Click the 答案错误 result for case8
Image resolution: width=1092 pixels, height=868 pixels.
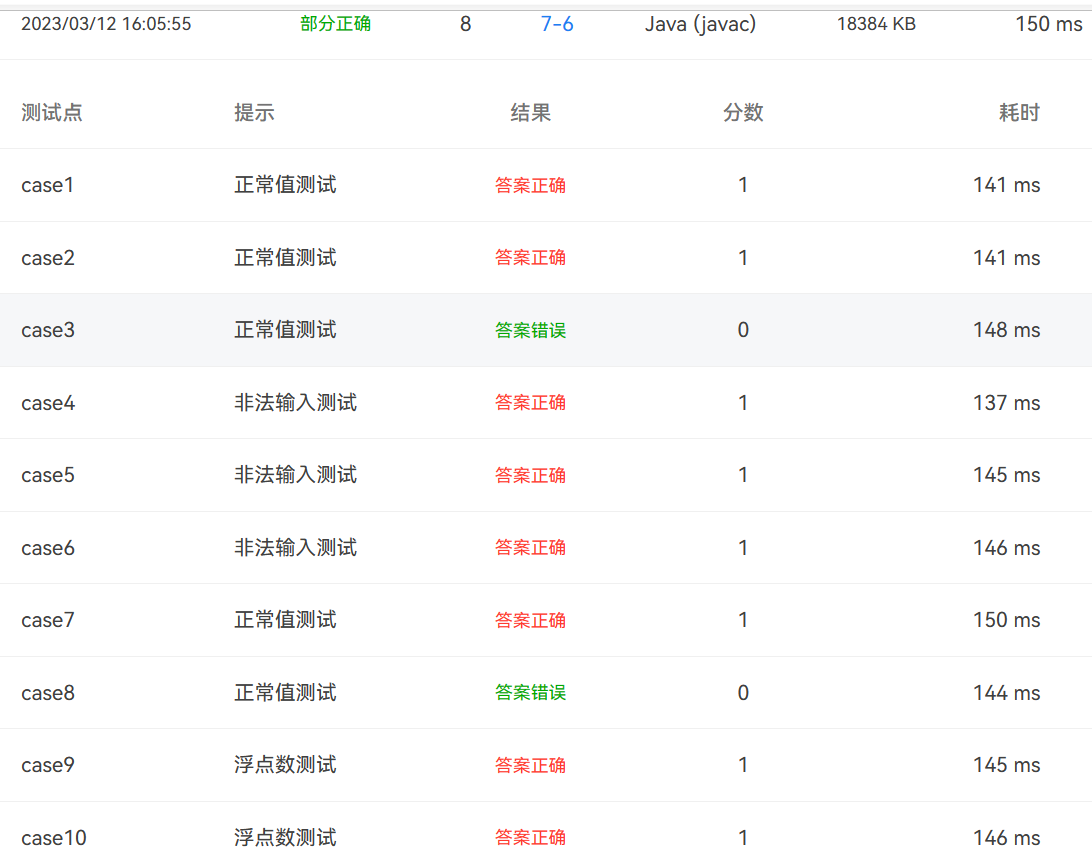click(x=530, y=693)
